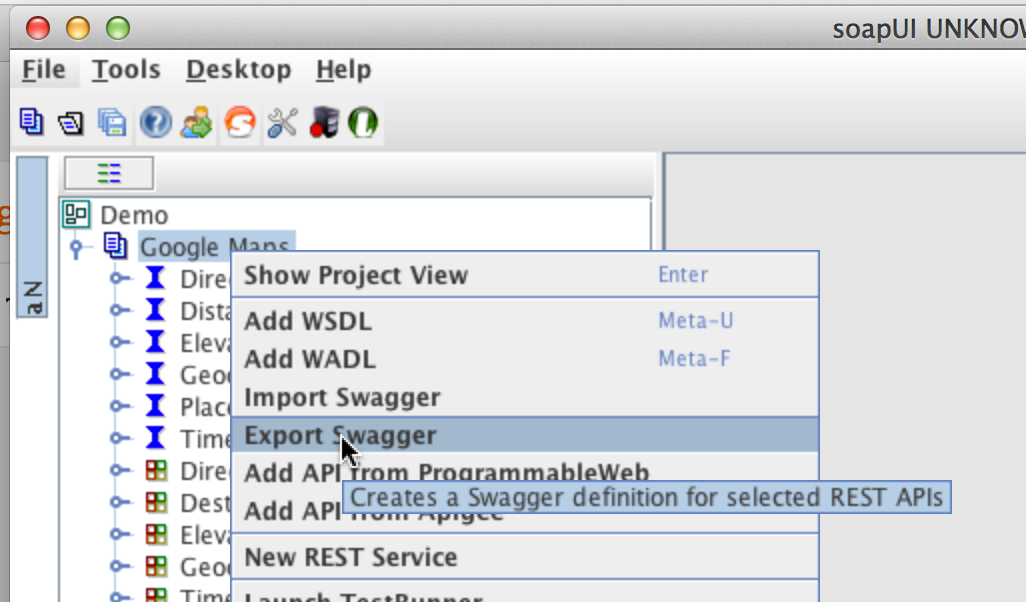The height and width of the screenshot is (602, 1026).
Task: Open the Help menu
Action: click(344, 69)
